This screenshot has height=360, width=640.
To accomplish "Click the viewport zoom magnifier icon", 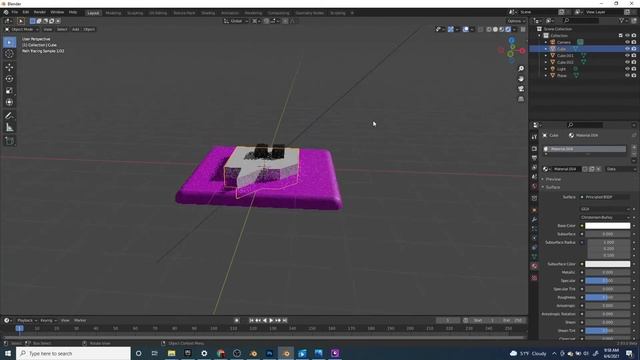I will (521, 69).
